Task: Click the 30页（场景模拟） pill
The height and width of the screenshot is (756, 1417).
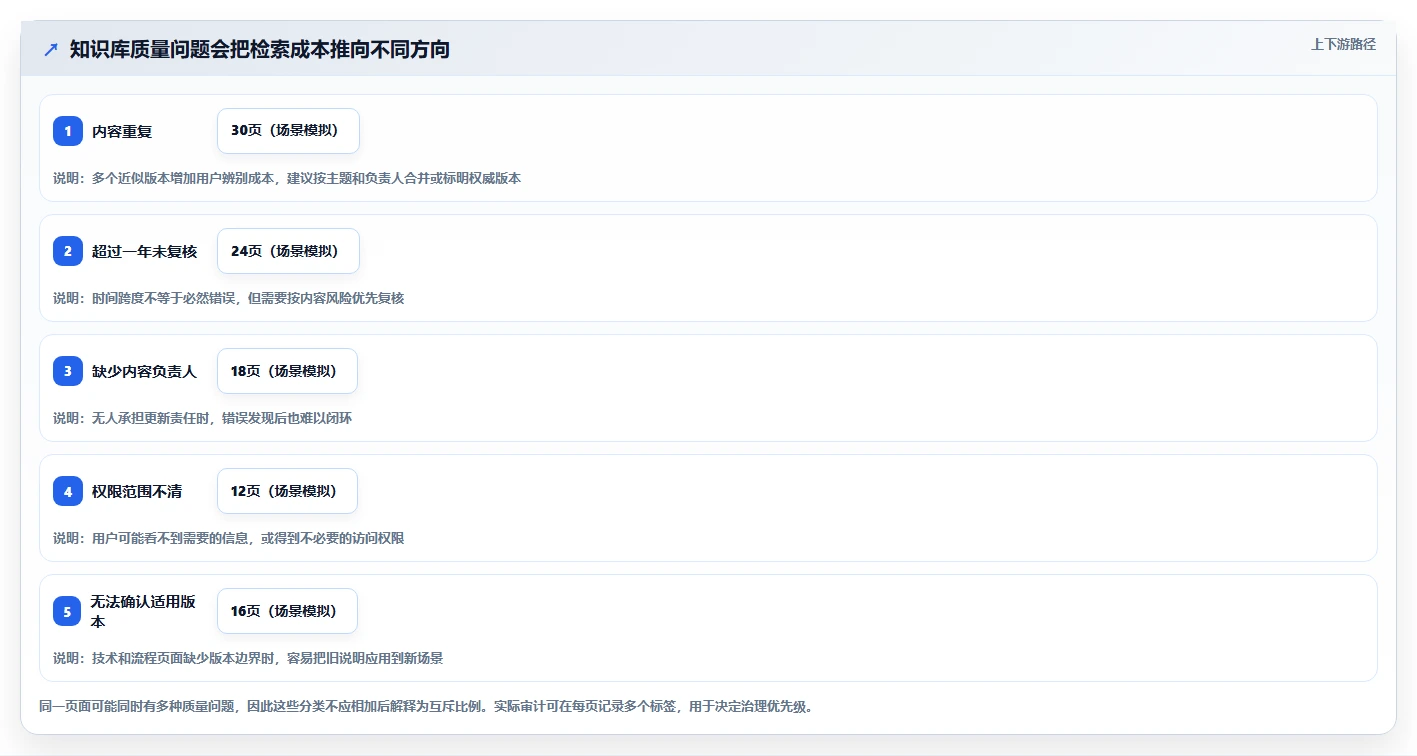Action: pos(288,131)
